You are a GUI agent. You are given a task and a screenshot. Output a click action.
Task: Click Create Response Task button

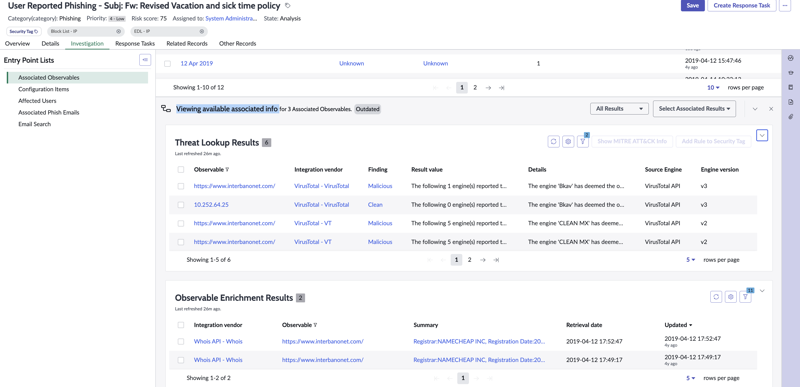tap(742, 6)
